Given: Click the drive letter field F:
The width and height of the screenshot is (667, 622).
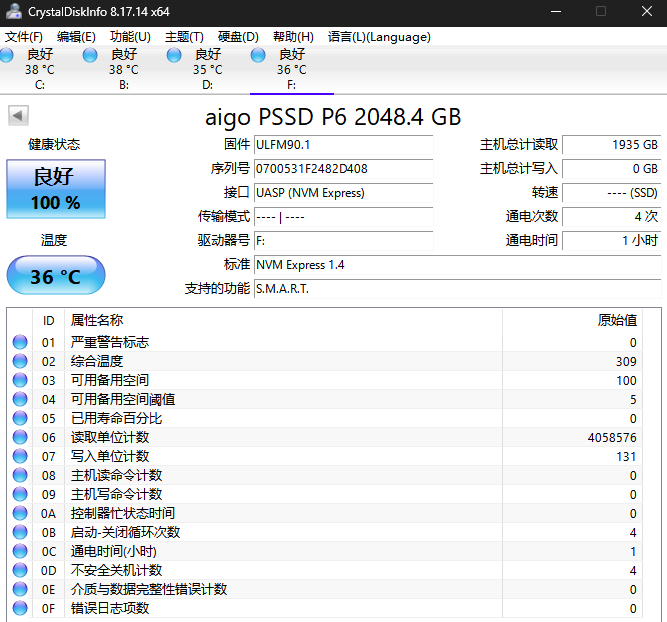Looking at the screenshot, I should (343, 241).
